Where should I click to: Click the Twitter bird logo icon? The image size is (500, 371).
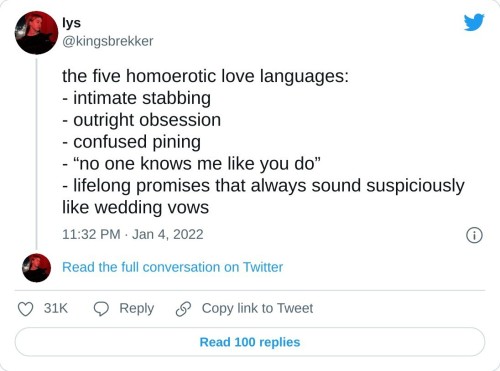click(x=474, y=22)
